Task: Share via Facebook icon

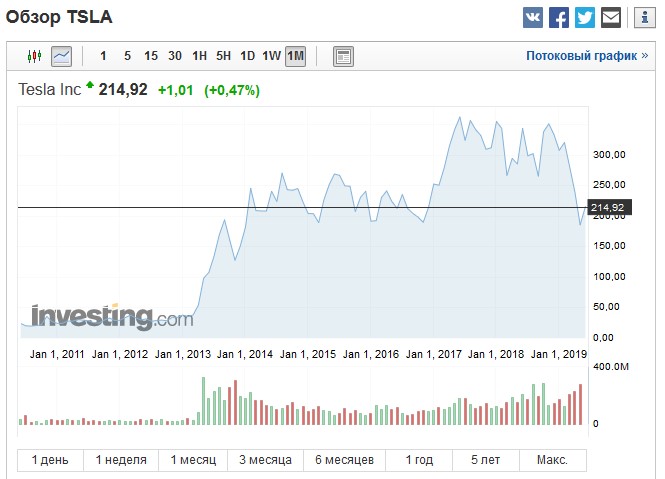Action: (x=559, y=17)
